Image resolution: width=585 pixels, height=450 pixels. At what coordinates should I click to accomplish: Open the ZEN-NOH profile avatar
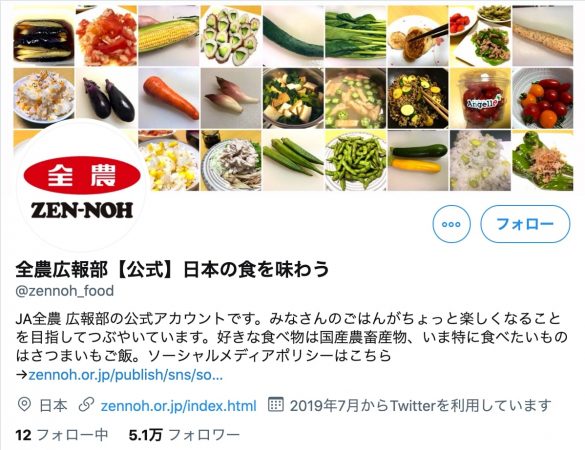82,187
